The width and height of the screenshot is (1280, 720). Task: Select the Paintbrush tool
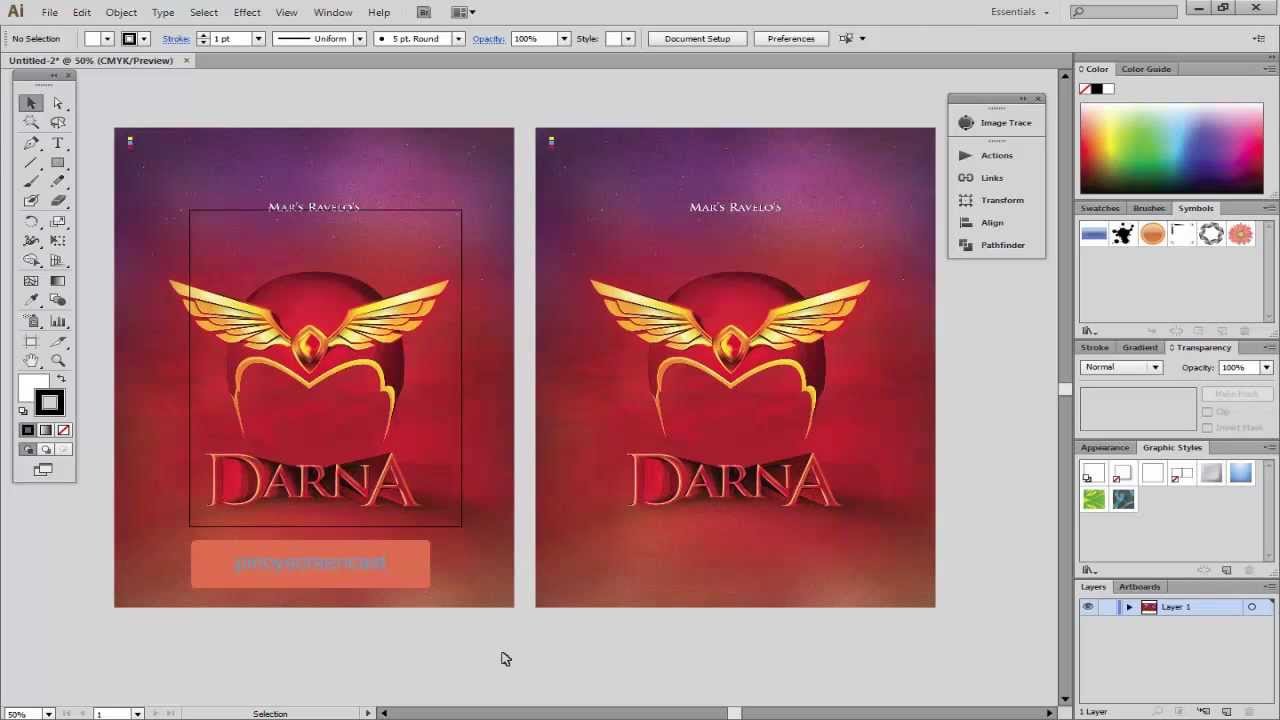pyautogui.click(x=31, y=181)
